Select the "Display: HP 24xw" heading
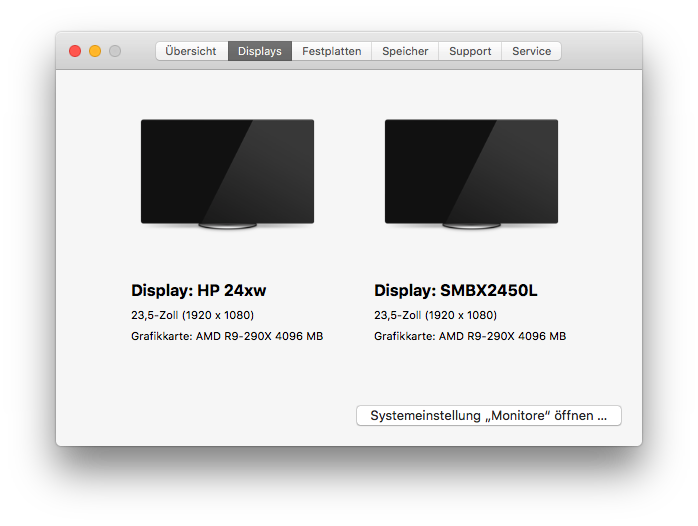 199,291
